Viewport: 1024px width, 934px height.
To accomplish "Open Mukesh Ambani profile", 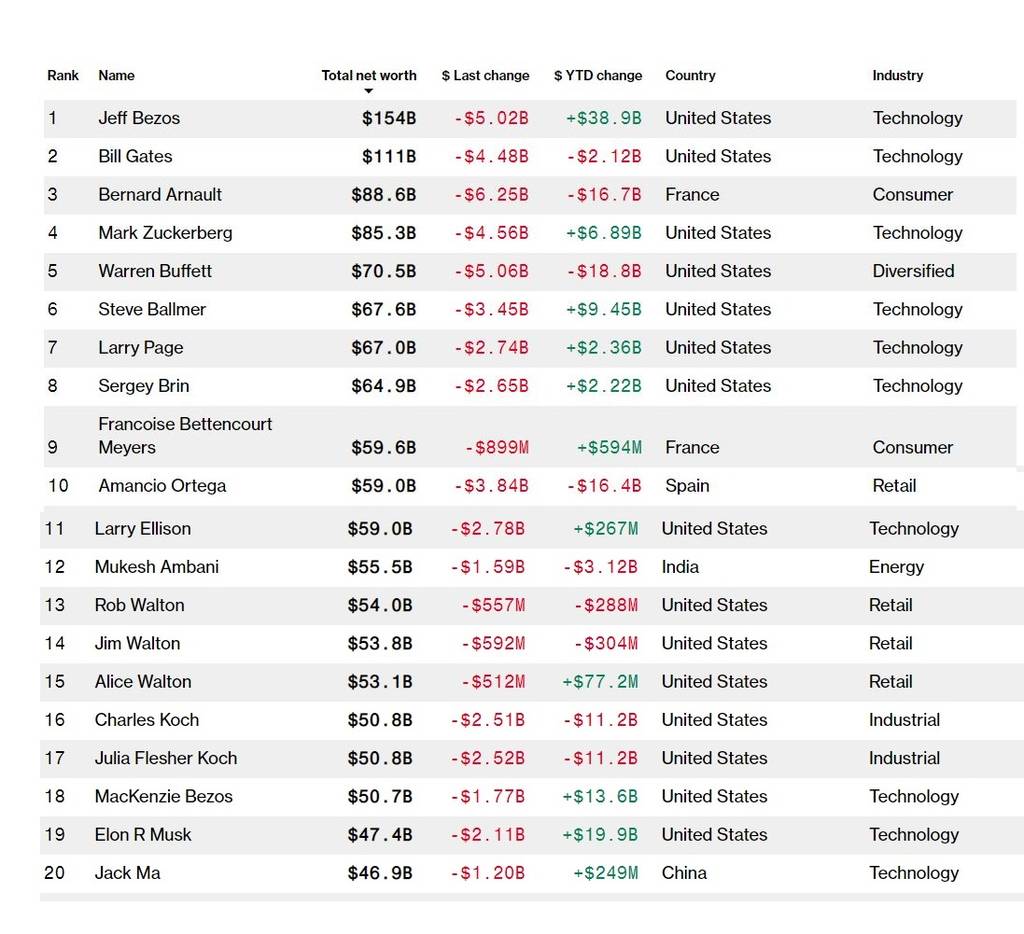I will (x=156, y=567).
